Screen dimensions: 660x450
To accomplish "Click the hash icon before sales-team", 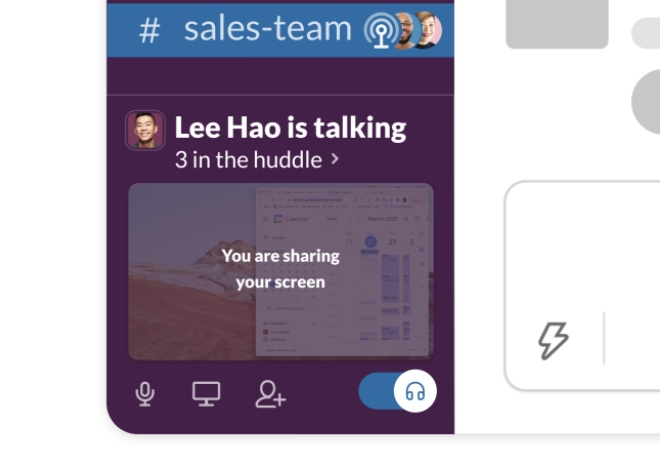I will [150, 31].
